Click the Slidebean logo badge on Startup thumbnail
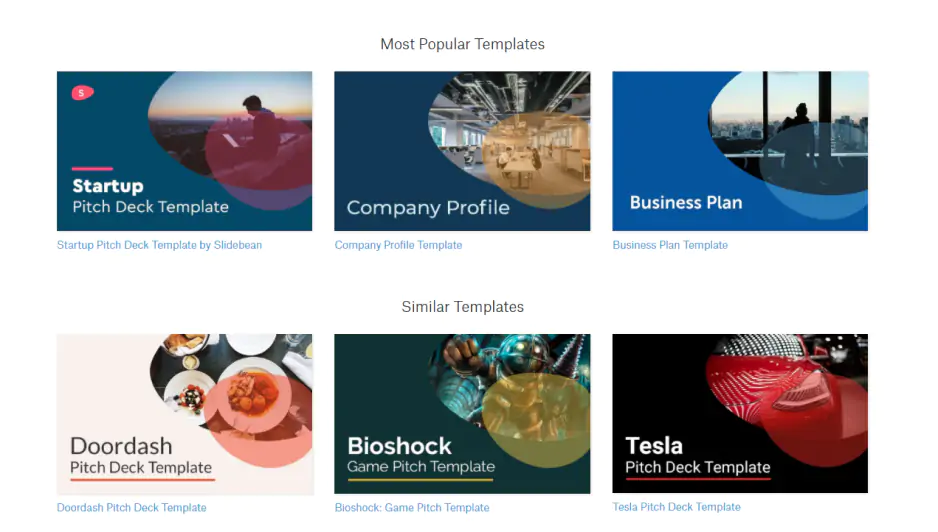The width and height of the screenshot is (938, 532). point(82,93)
